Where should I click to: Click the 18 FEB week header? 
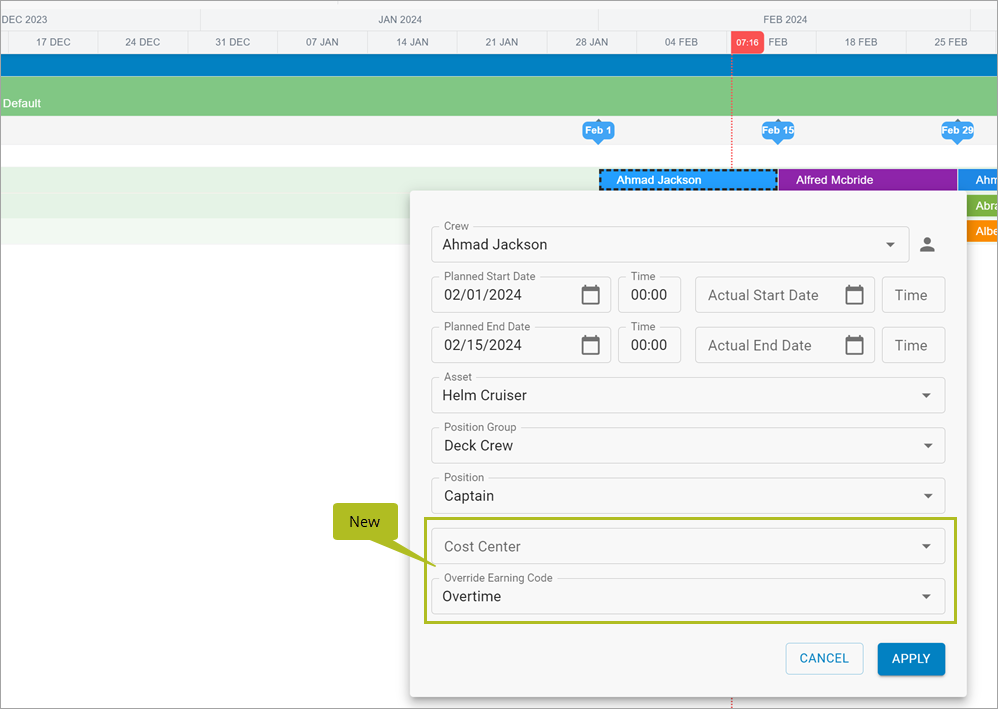861,43
